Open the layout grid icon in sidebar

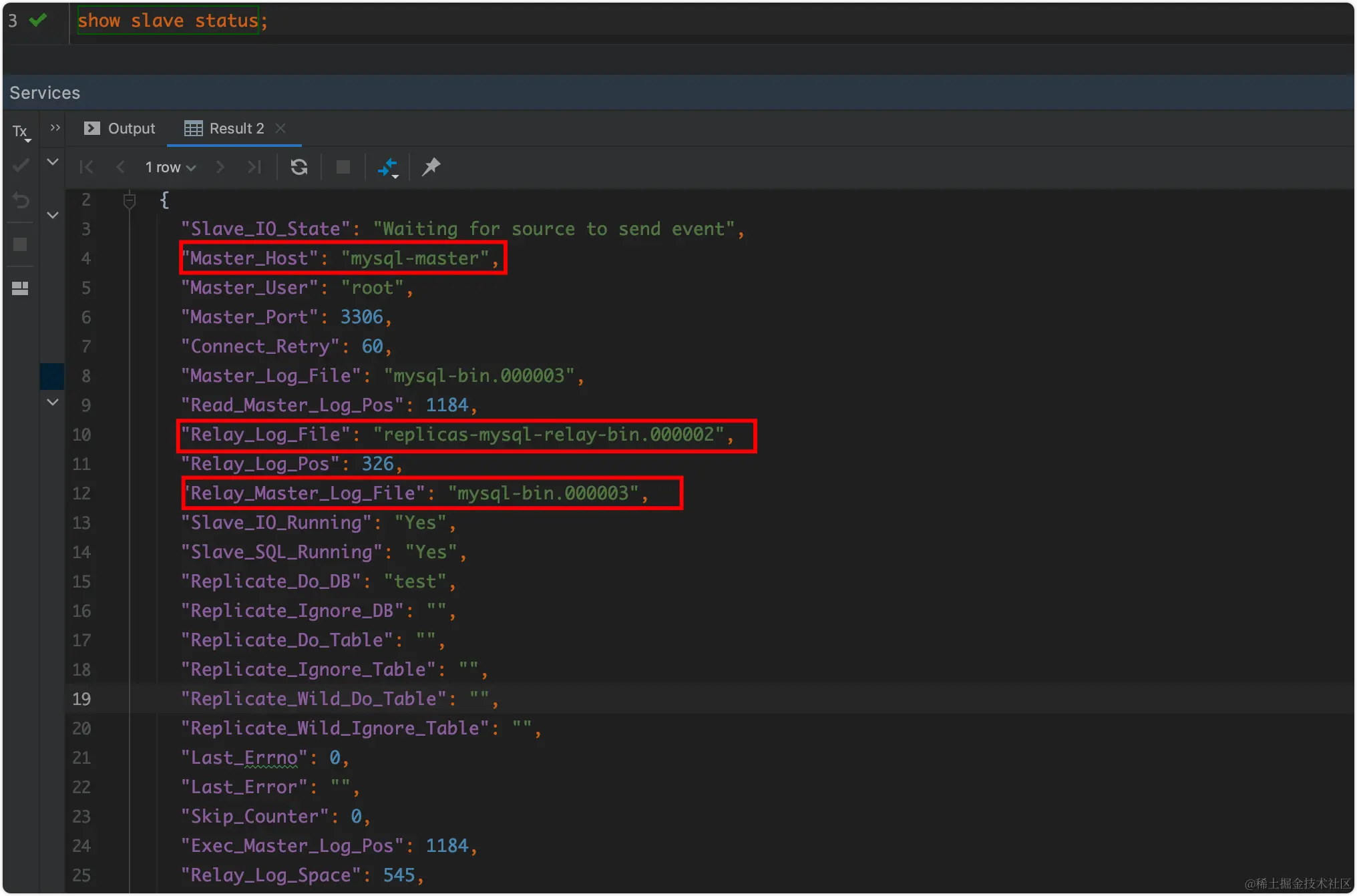(20, 288)
